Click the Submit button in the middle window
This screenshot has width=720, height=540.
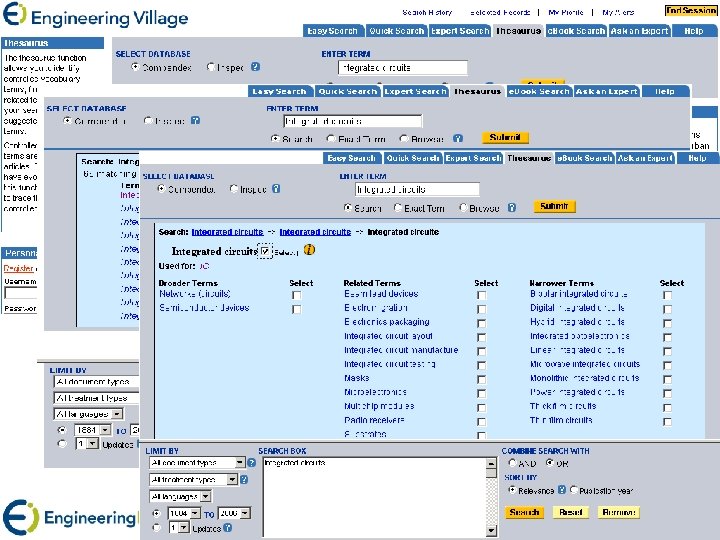[505, 137]
